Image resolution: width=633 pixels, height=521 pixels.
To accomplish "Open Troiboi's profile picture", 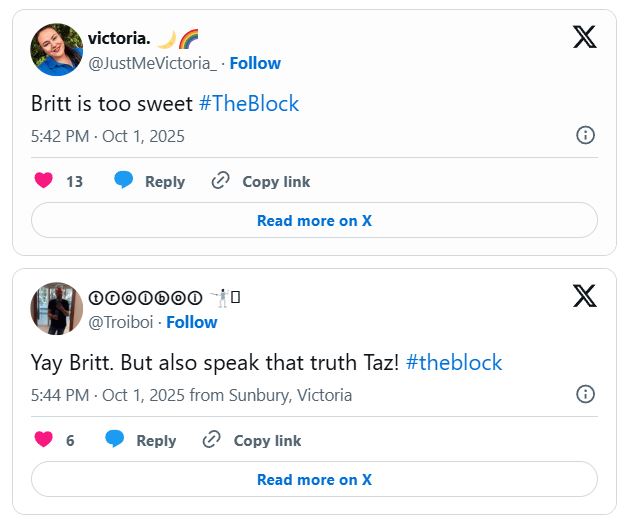I will pos(57,308).
